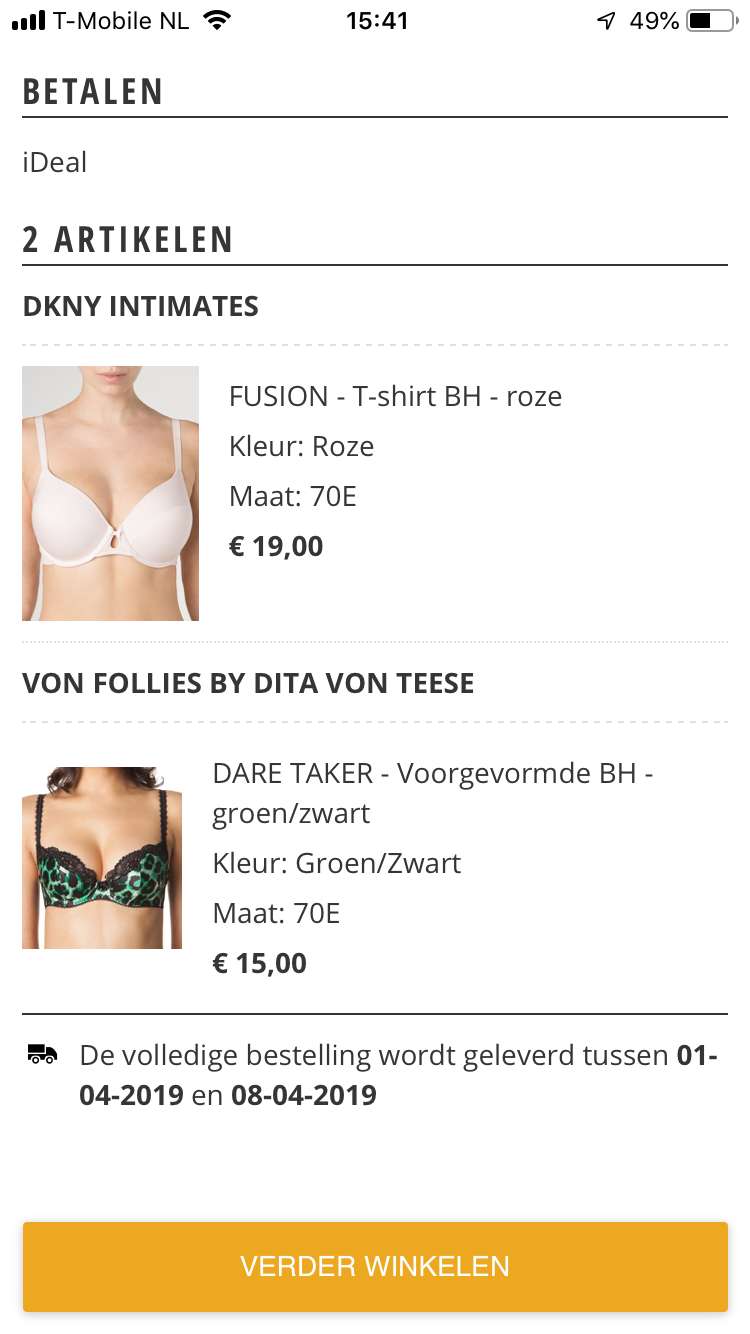The width and height of the screenshot is (750, 1334).
Task: Tap the 15:41 clock in status bar
Action: 377,20
